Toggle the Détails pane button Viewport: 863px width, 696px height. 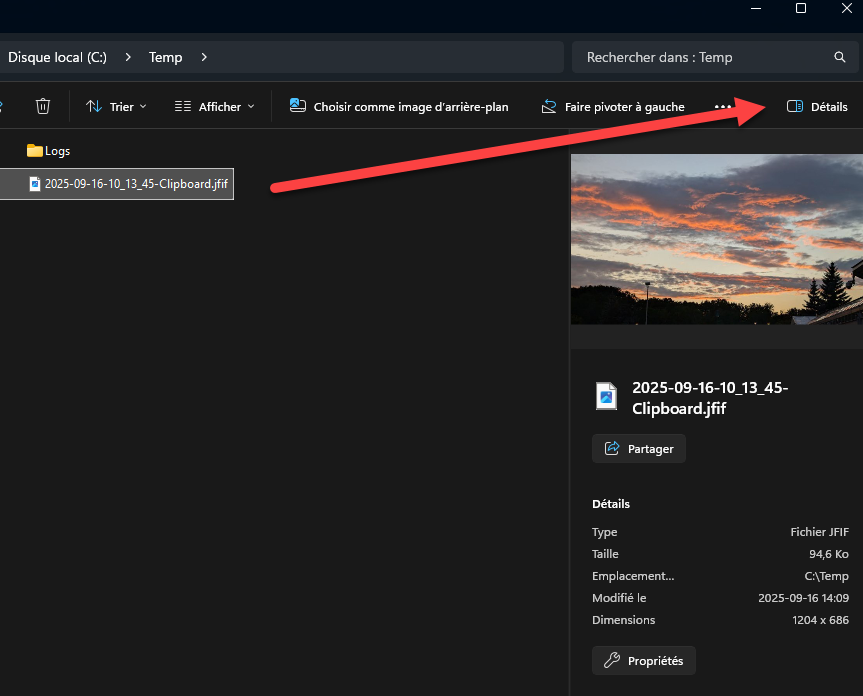[x=817, y=106]
